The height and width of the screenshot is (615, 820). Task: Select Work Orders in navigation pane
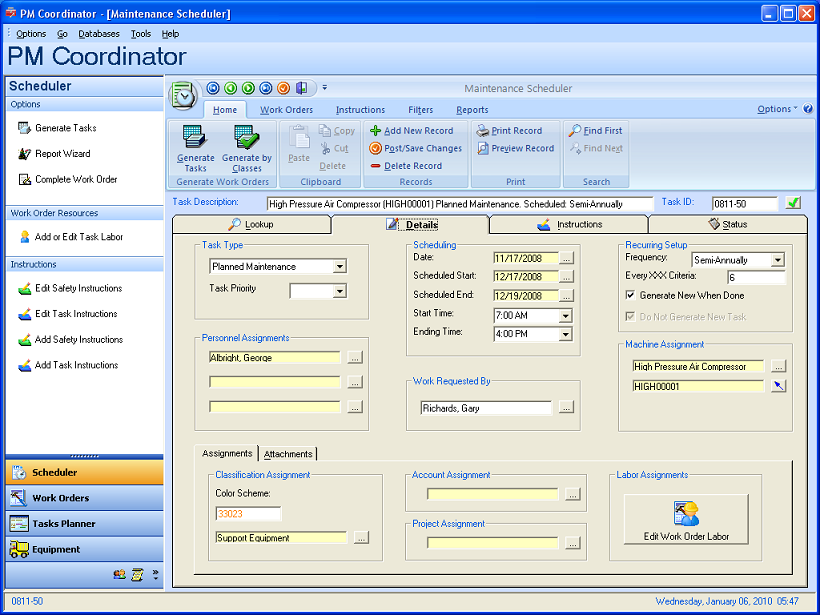(84, 498)
